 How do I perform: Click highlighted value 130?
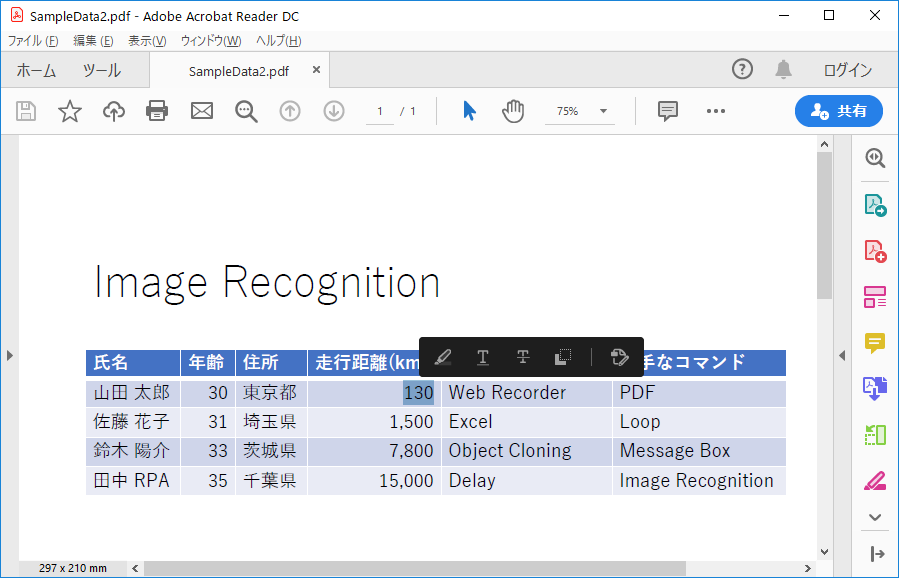[419, 393]
